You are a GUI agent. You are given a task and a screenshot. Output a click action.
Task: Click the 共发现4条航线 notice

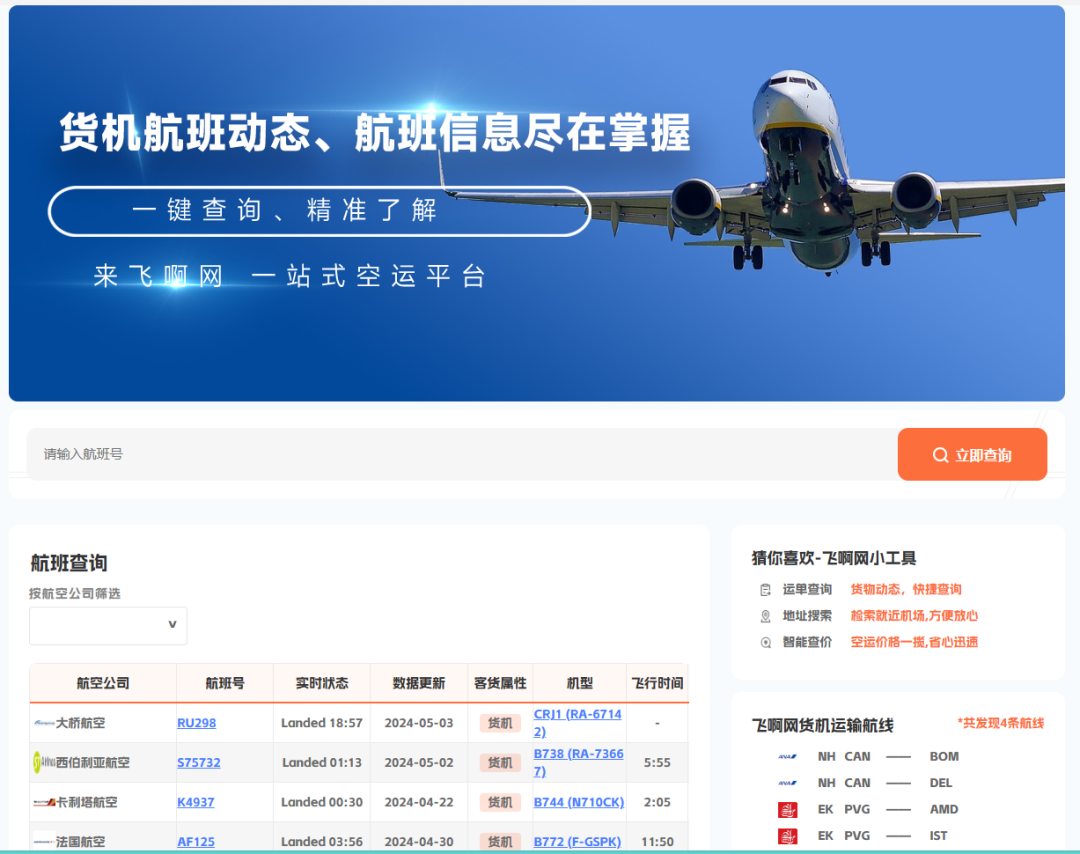(1001, 723)
